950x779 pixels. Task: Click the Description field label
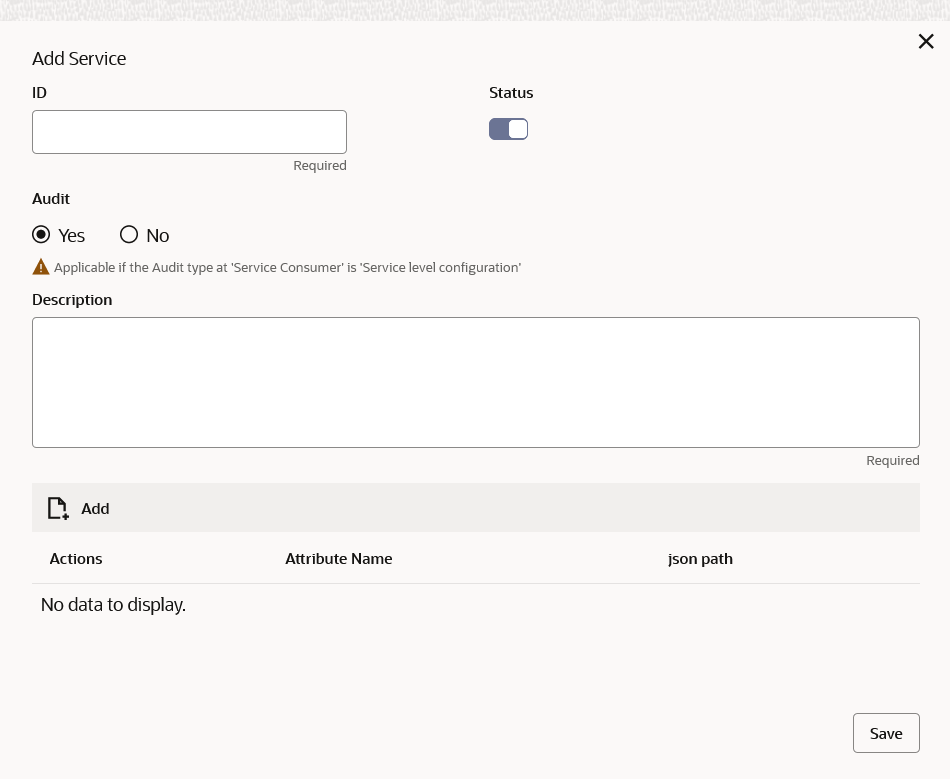[72, 300]
